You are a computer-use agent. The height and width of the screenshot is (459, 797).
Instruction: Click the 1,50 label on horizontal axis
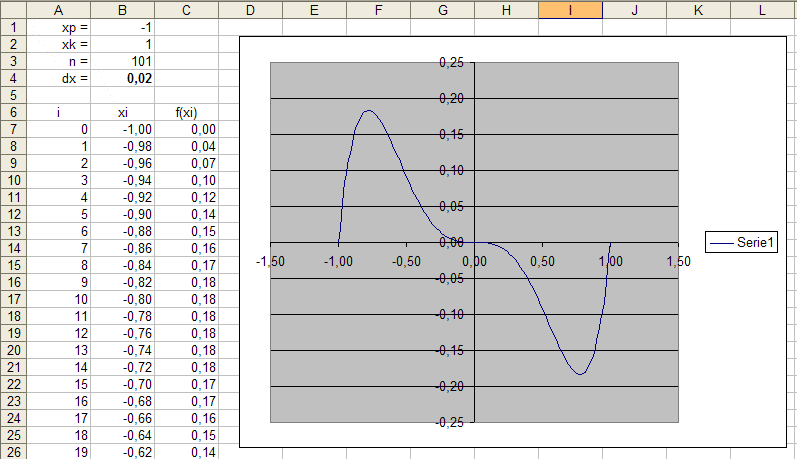click(677, 262)
